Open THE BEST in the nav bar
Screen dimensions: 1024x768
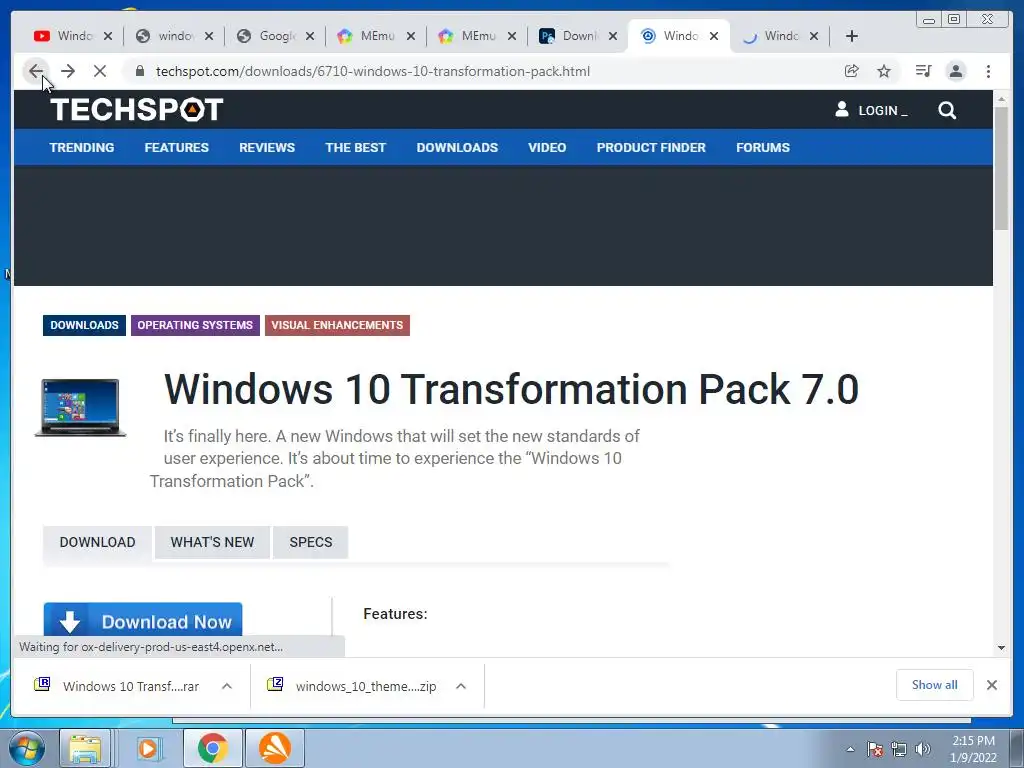(355, 148)
